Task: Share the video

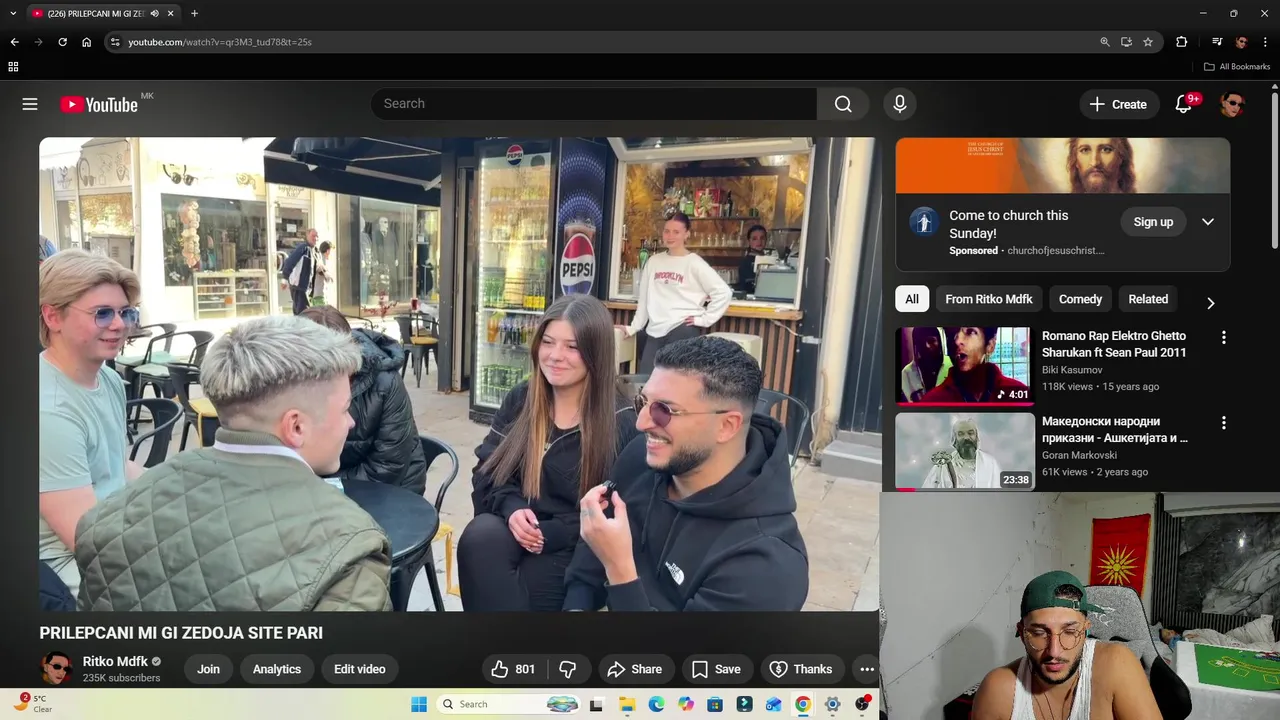Action: 634,669
